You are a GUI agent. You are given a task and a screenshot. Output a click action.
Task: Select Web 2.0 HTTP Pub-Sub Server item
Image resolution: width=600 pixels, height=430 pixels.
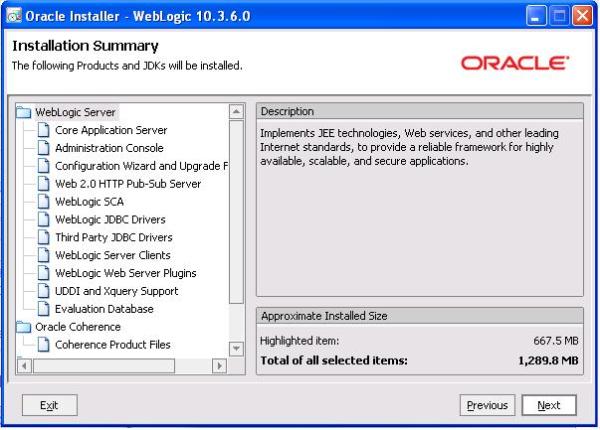(127, 184)
